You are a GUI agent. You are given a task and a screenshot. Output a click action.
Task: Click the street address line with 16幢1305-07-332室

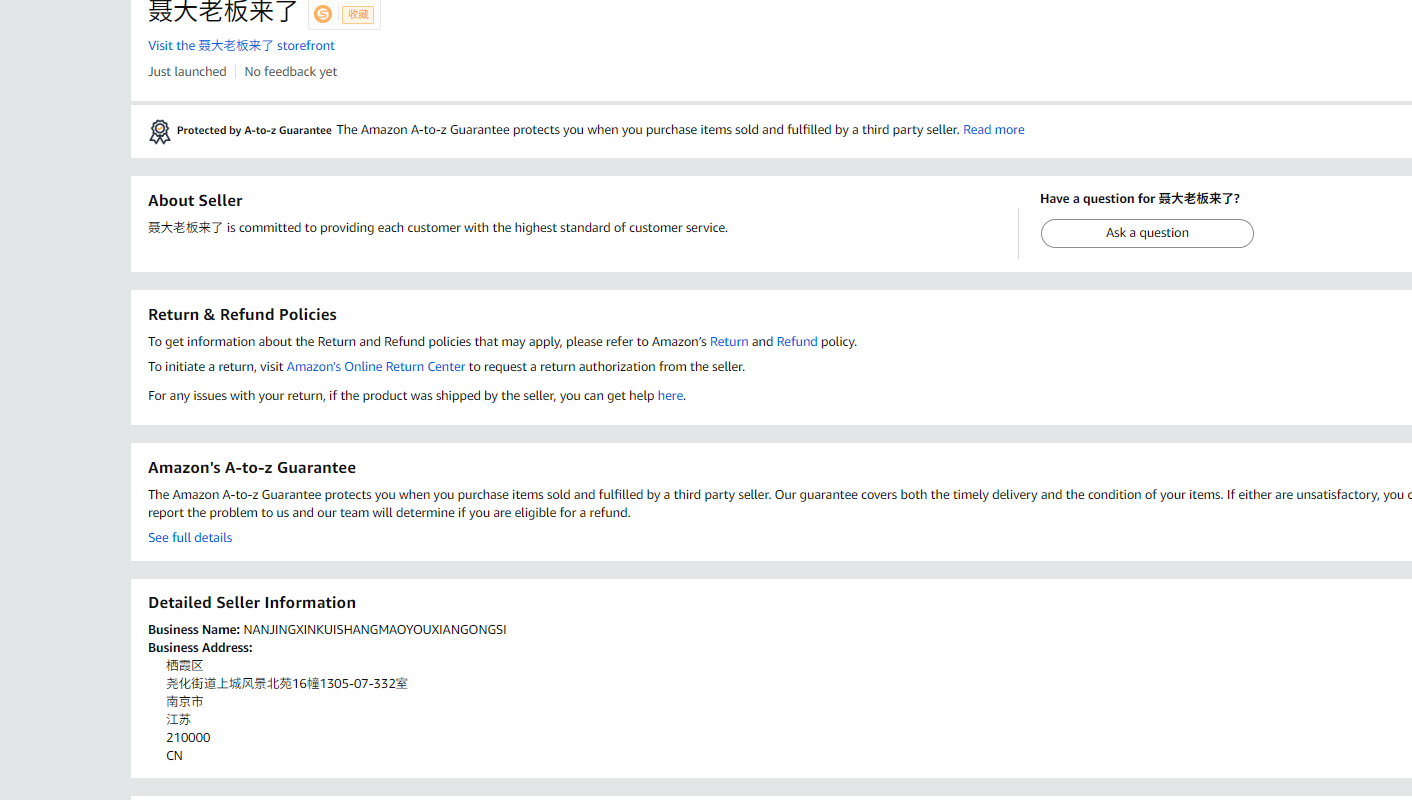point(287,683)
